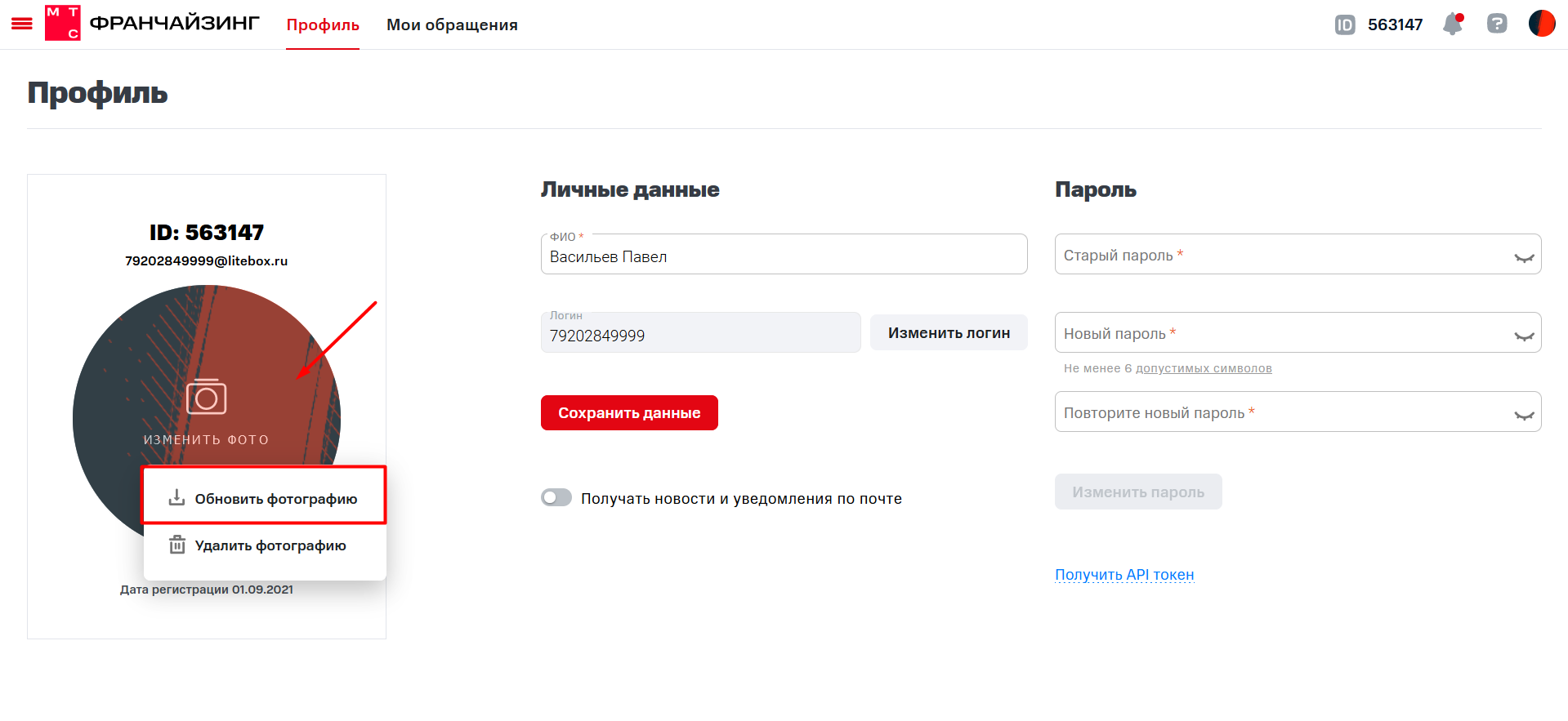Select Удалить фотографию menu item
Viewport: 1568px width, 721px height.
click(x=264, y=545)
